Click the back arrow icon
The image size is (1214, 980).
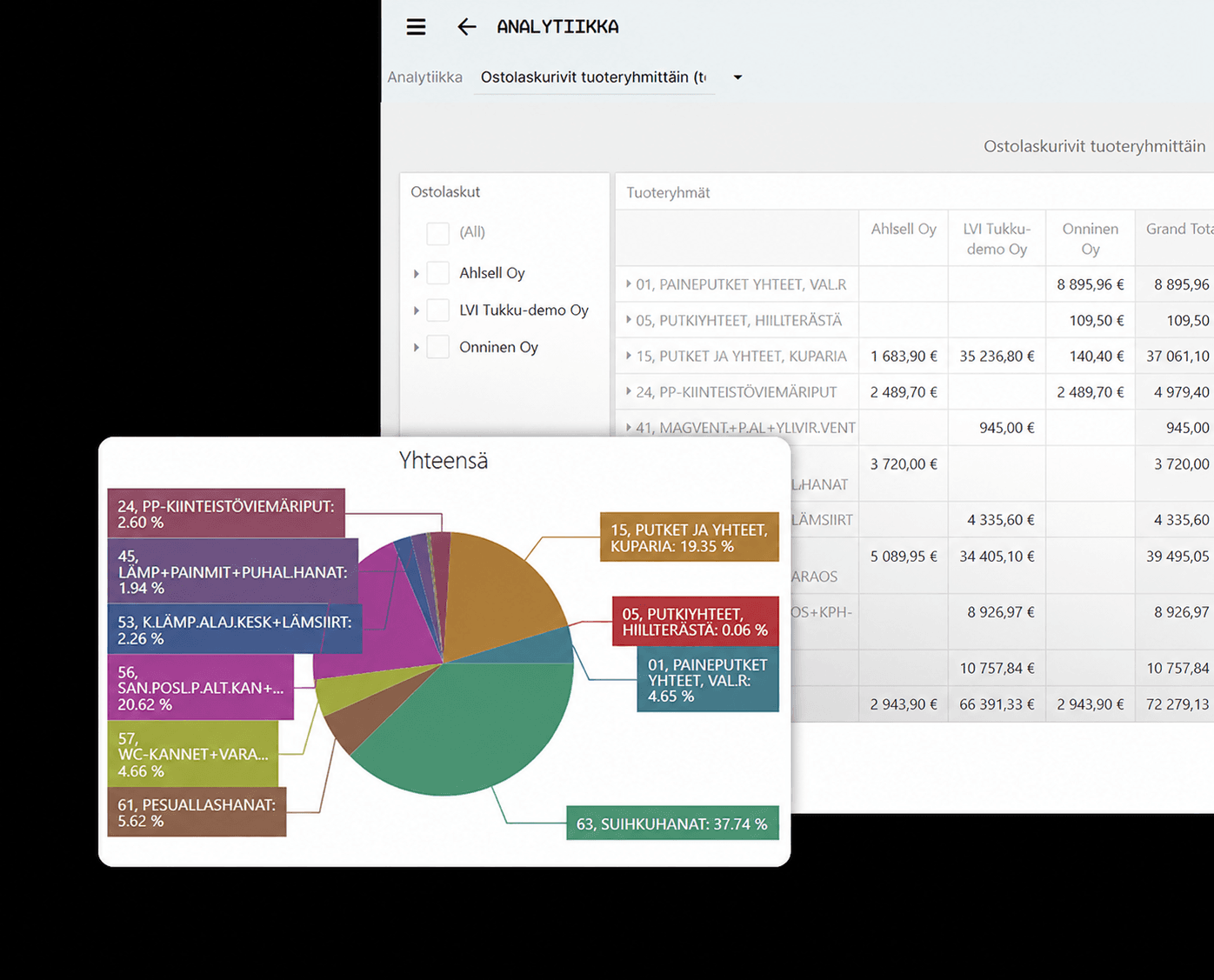(467, 27)
